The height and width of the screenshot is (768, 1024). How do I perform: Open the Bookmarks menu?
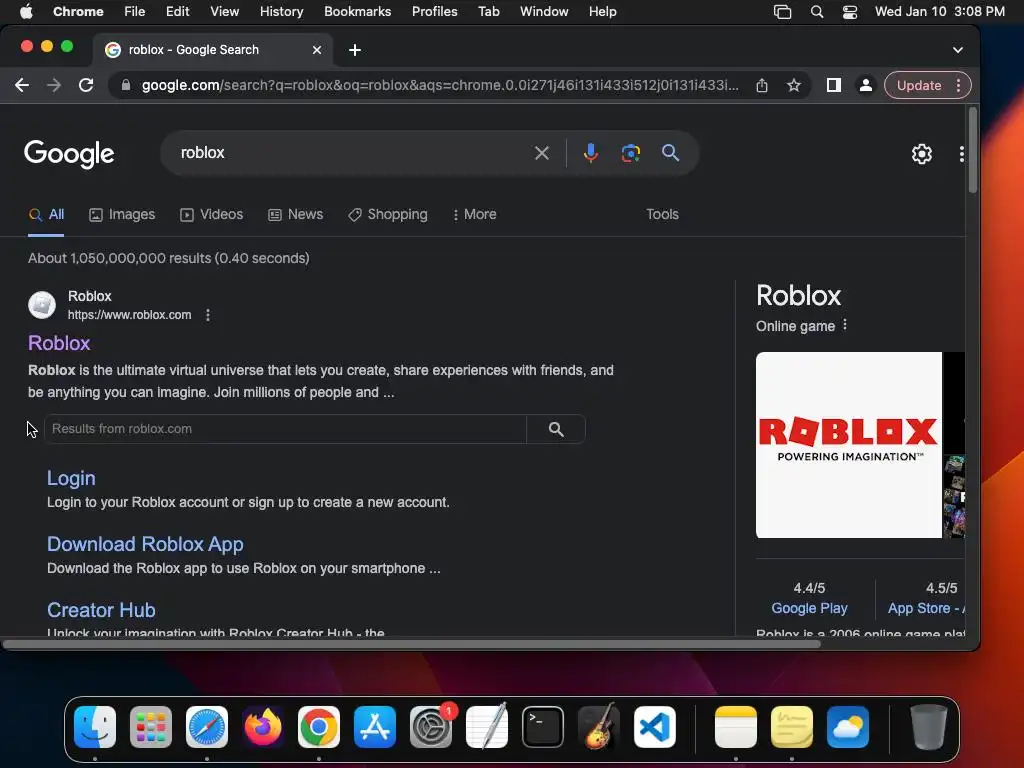click(357, 12)
